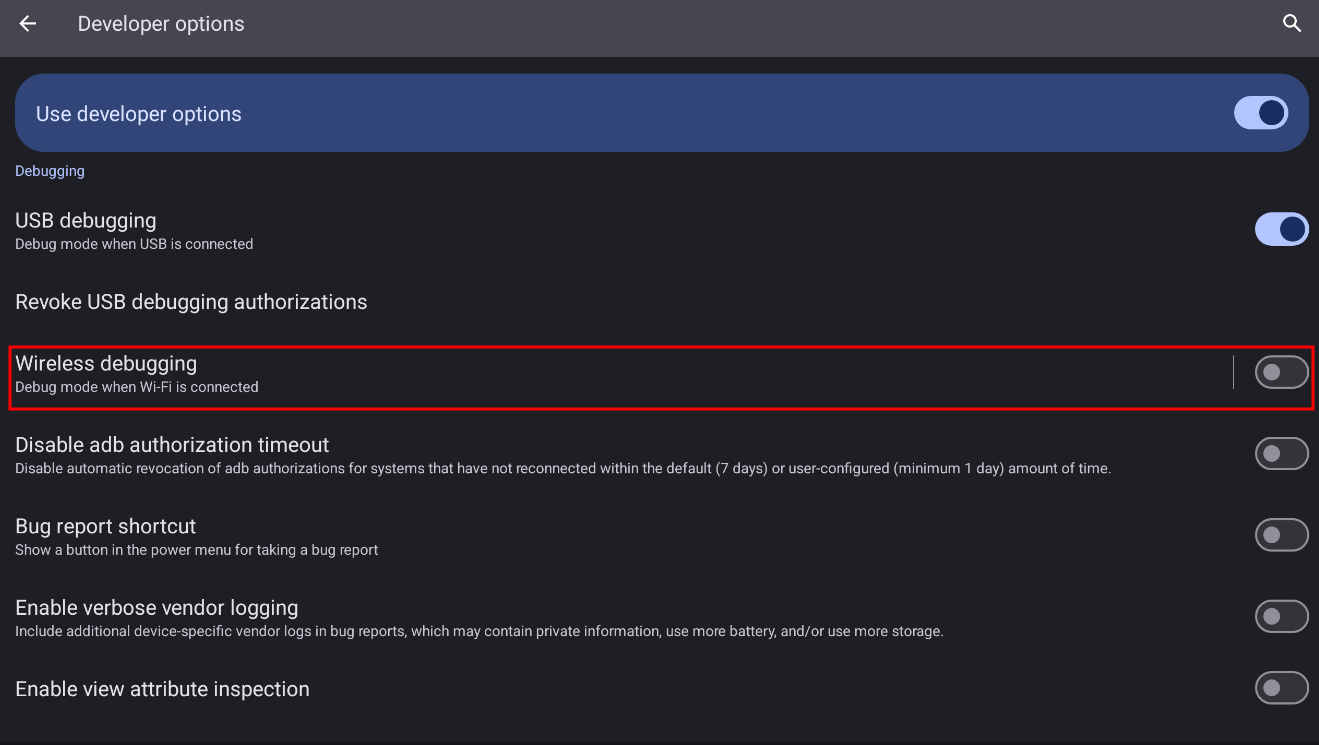This screenshot has height=745, width=1319.
Task: Toggle Disable adb authorization timeout switch
Action: 1282,454
